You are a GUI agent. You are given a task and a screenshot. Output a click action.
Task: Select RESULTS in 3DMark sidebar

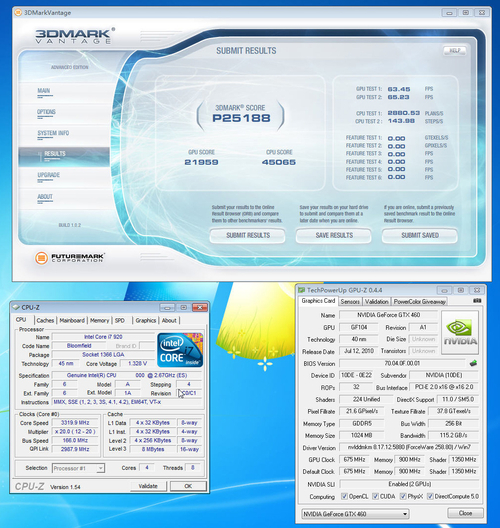pos(64,157)
